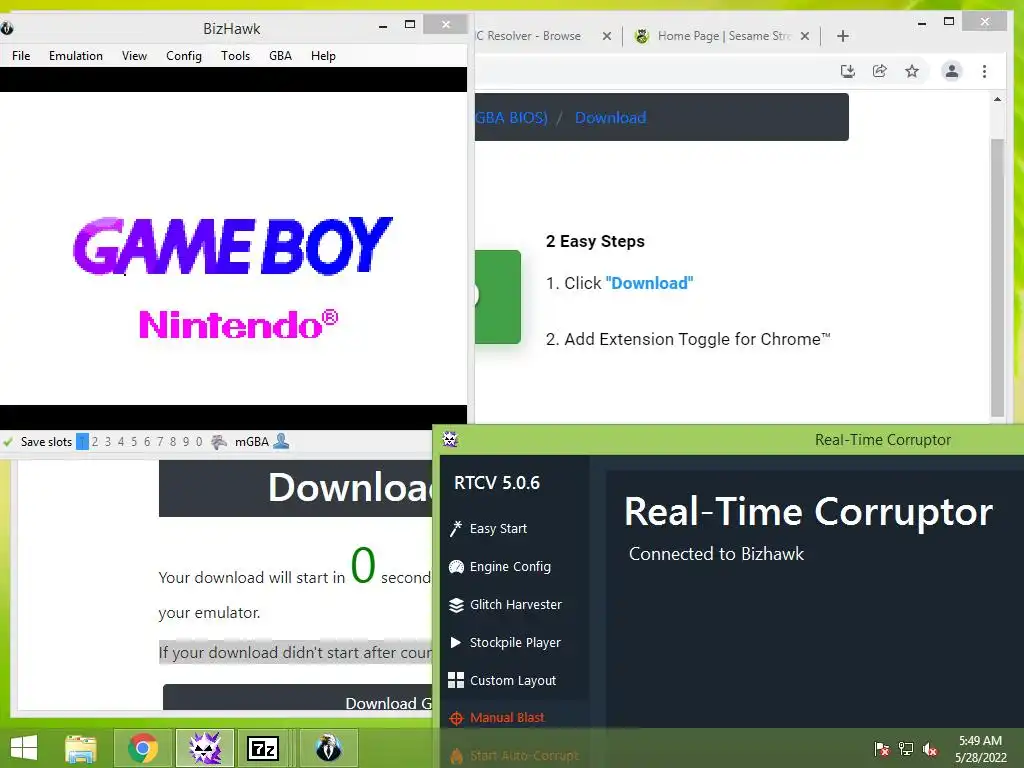Image resolution: width=1024 pixels, height=768 pixels.
Task: Click the RTCV window title icon
Action: click(450, 440)
